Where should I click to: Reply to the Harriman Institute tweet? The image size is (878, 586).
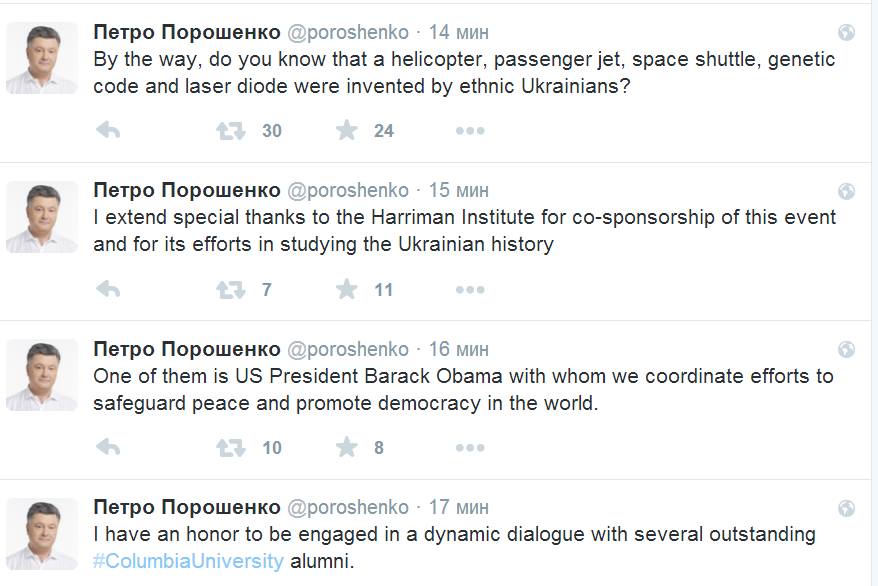point(108,290)
